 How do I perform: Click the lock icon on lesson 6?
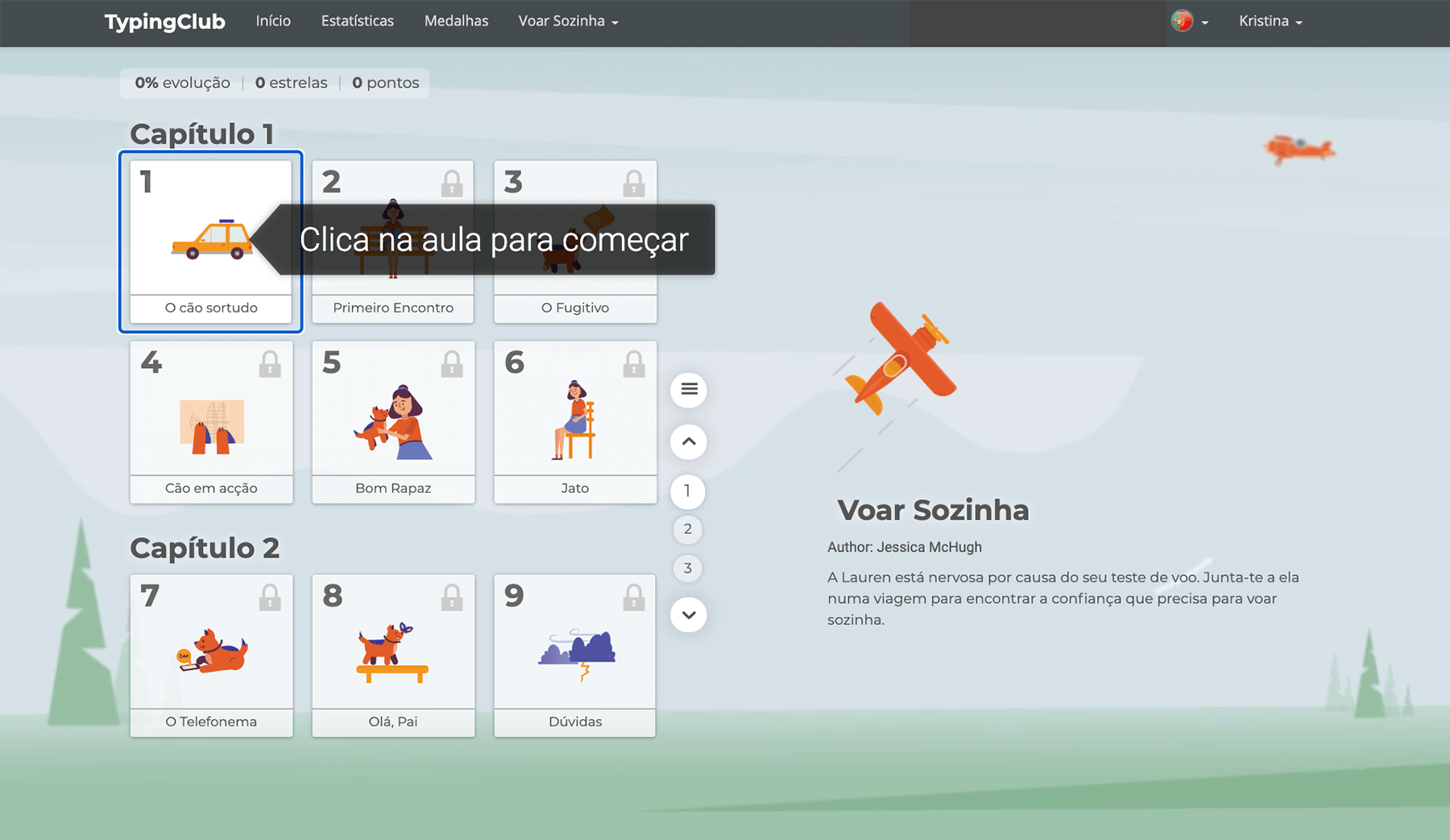tap(634, 364)
